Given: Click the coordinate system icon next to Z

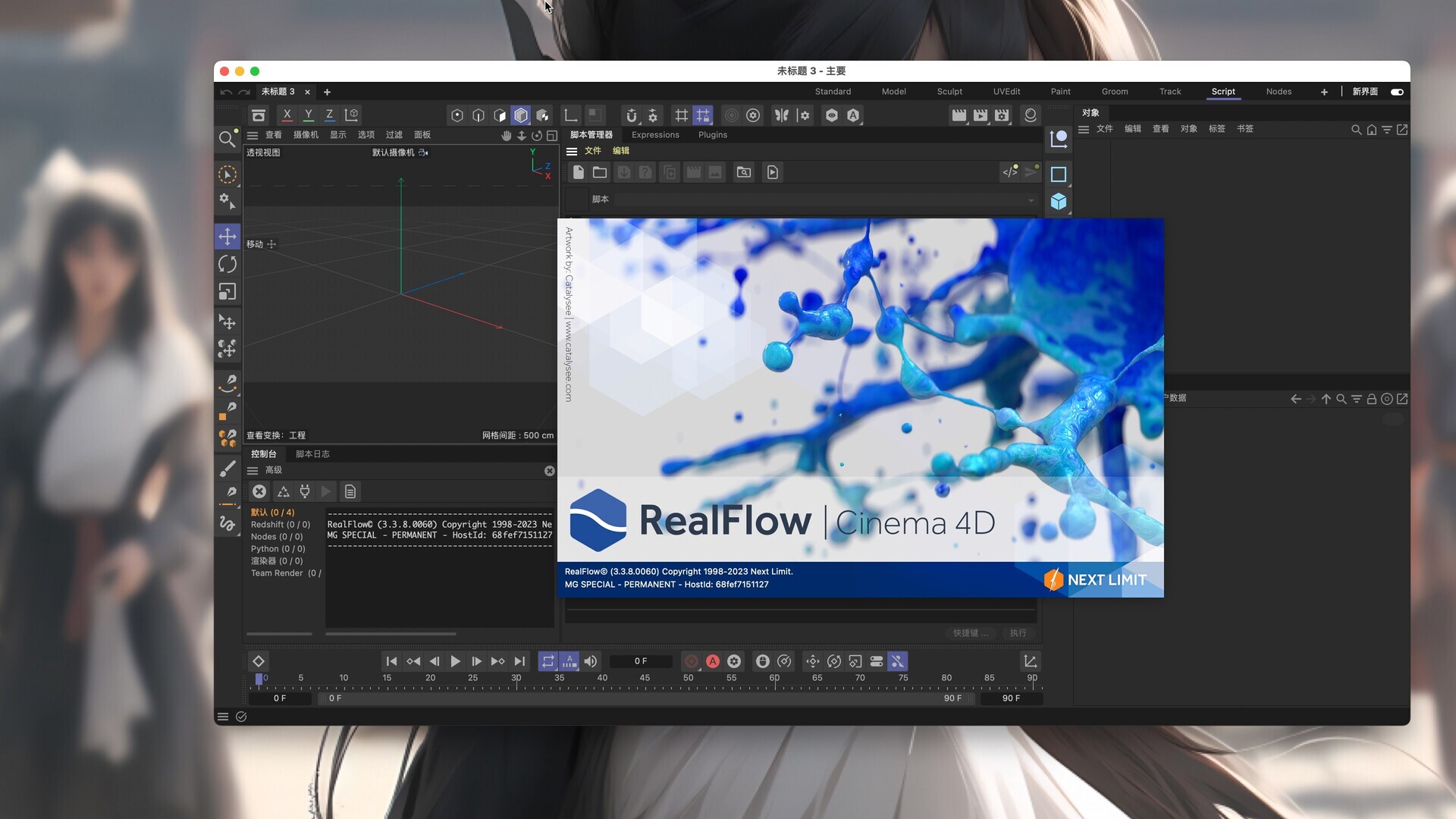Looking at the screenshot, I should pyautogui.click(x=351, y=115).
